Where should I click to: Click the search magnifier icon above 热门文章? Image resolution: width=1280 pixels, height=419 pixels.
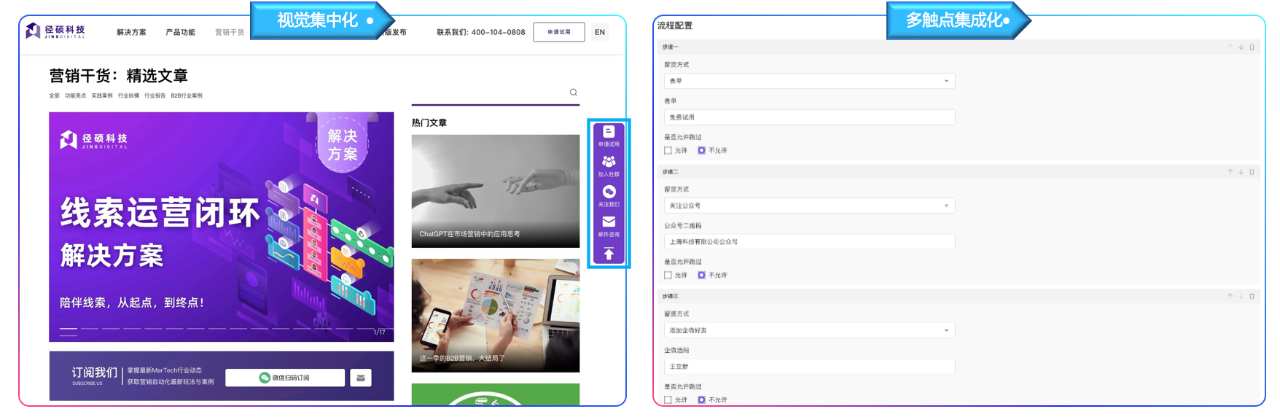[573, 92]
